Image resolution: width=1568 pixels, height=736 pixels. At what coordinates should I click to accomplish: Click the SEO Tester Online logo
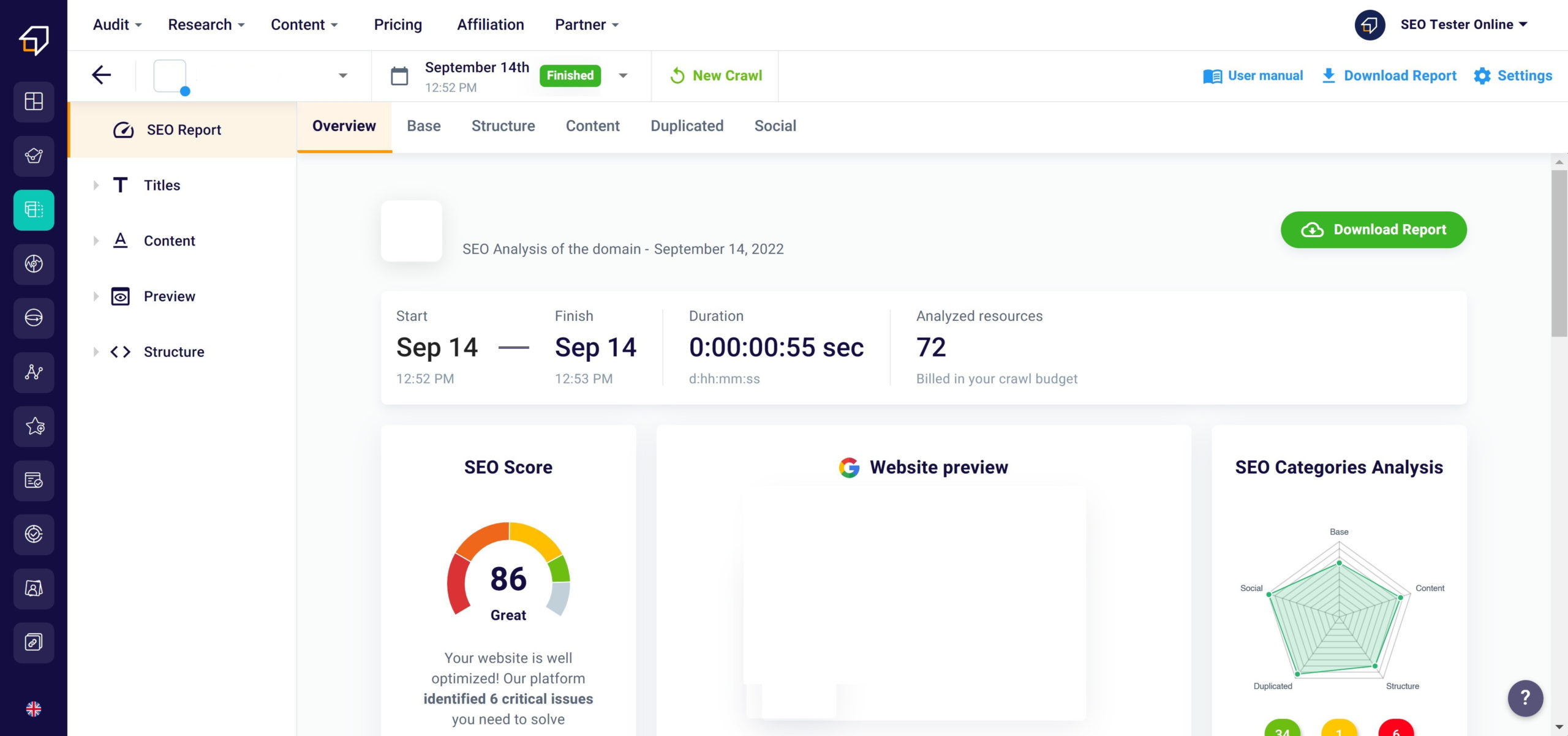[x=34, y=40]
